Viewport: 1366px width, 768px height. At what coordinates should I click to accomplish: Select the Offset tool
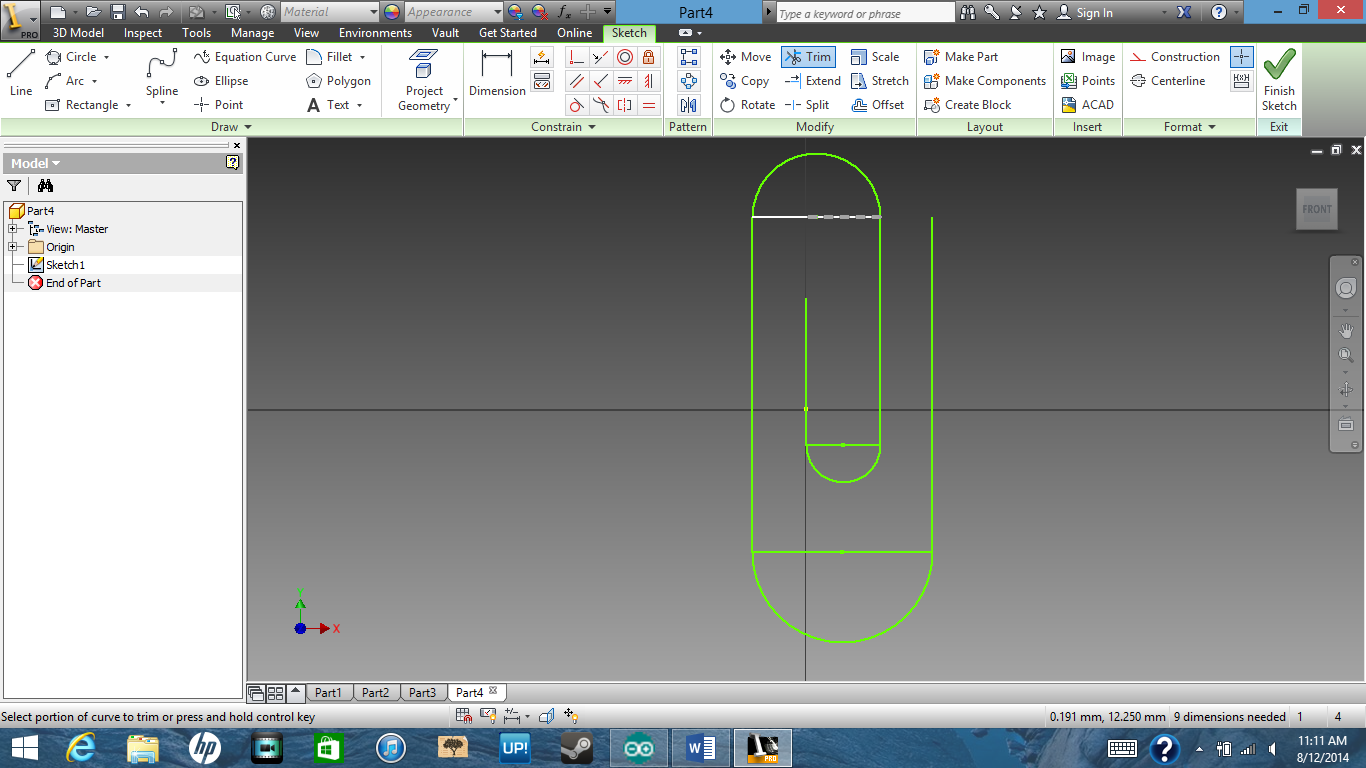(880, 104)
